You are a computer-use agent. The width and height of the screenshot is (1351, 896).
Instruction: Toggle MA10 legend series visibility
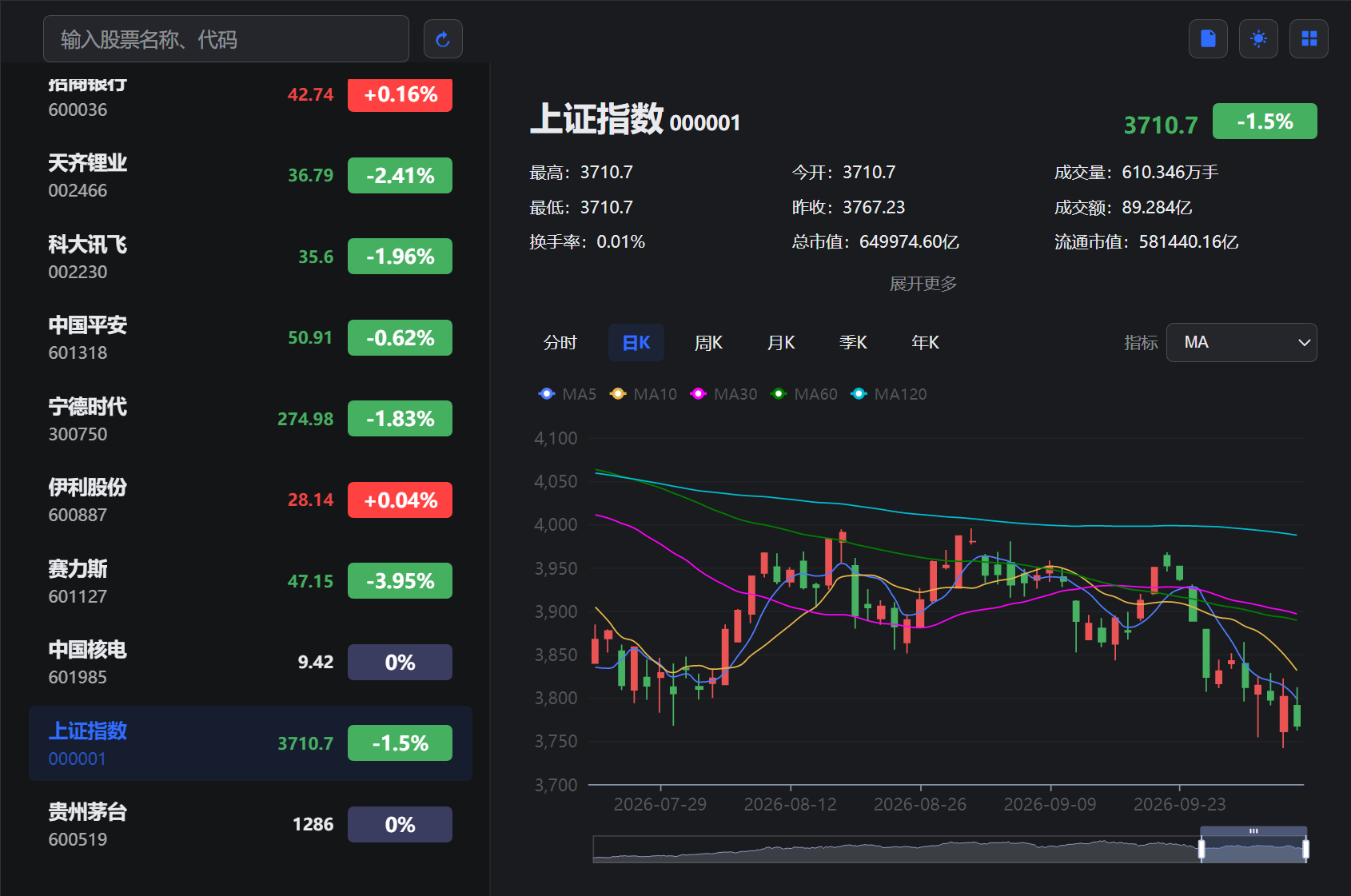pyautogui.click(x=643, y=394)
